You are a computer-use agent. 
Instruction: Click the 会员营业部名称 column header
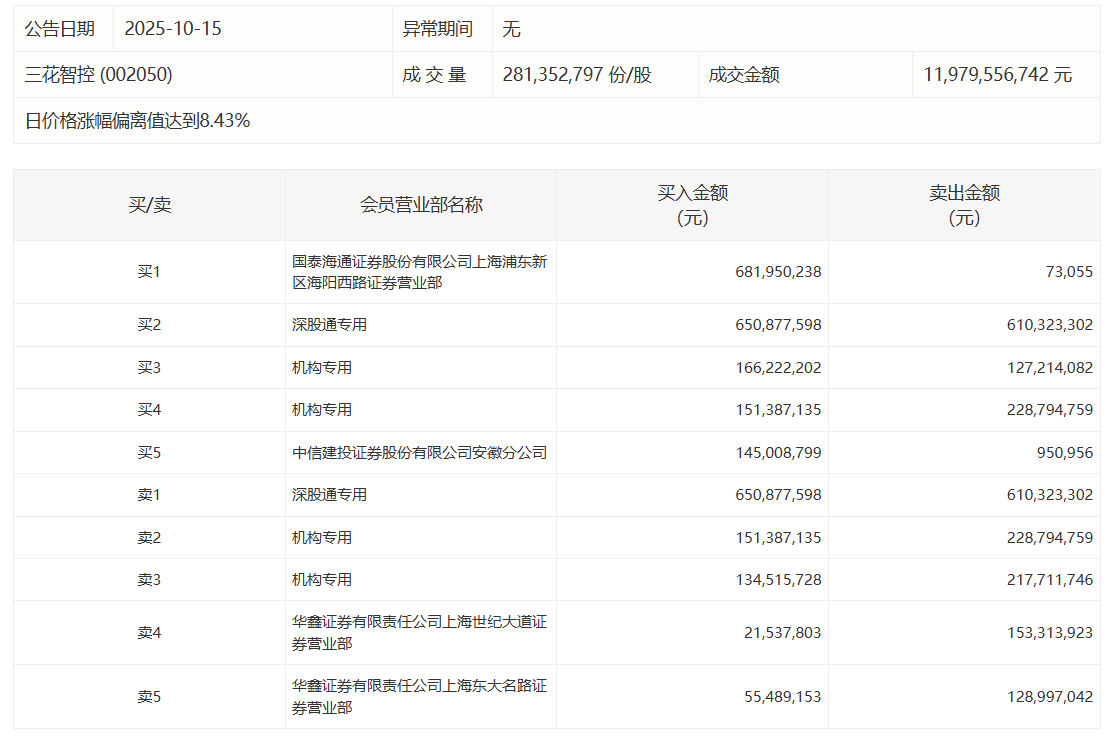421,205
